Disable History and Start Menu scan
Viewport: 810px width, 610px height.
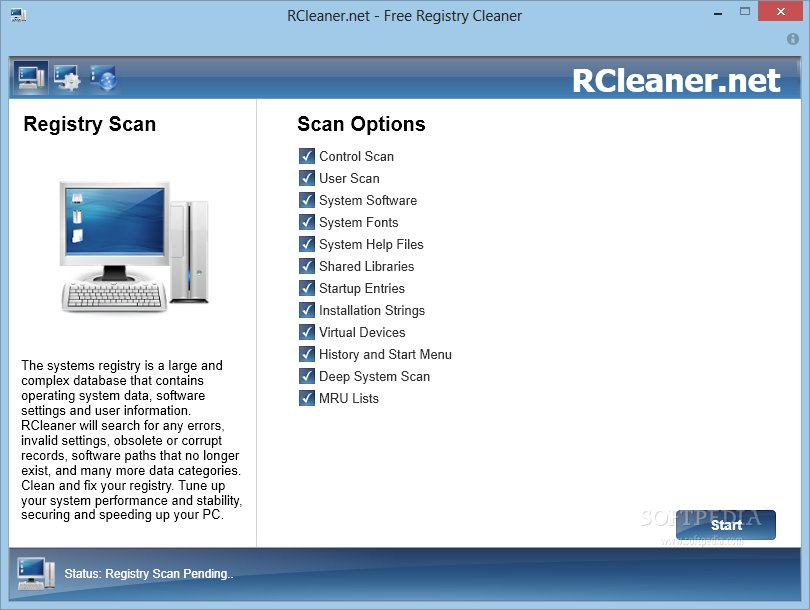307,354
